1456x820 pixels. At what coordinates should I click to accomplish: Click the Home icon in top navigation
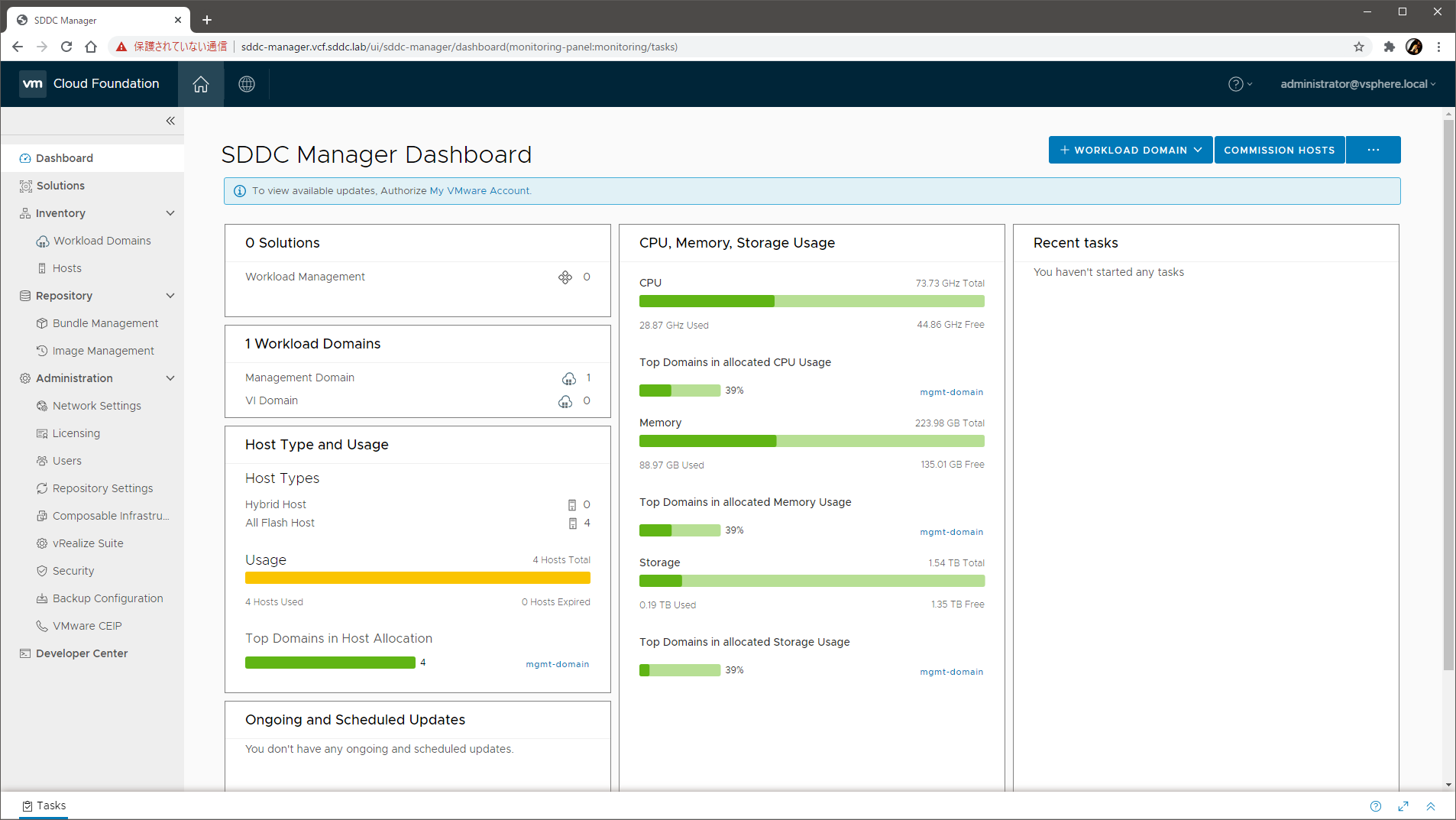(x=200, y=84)
